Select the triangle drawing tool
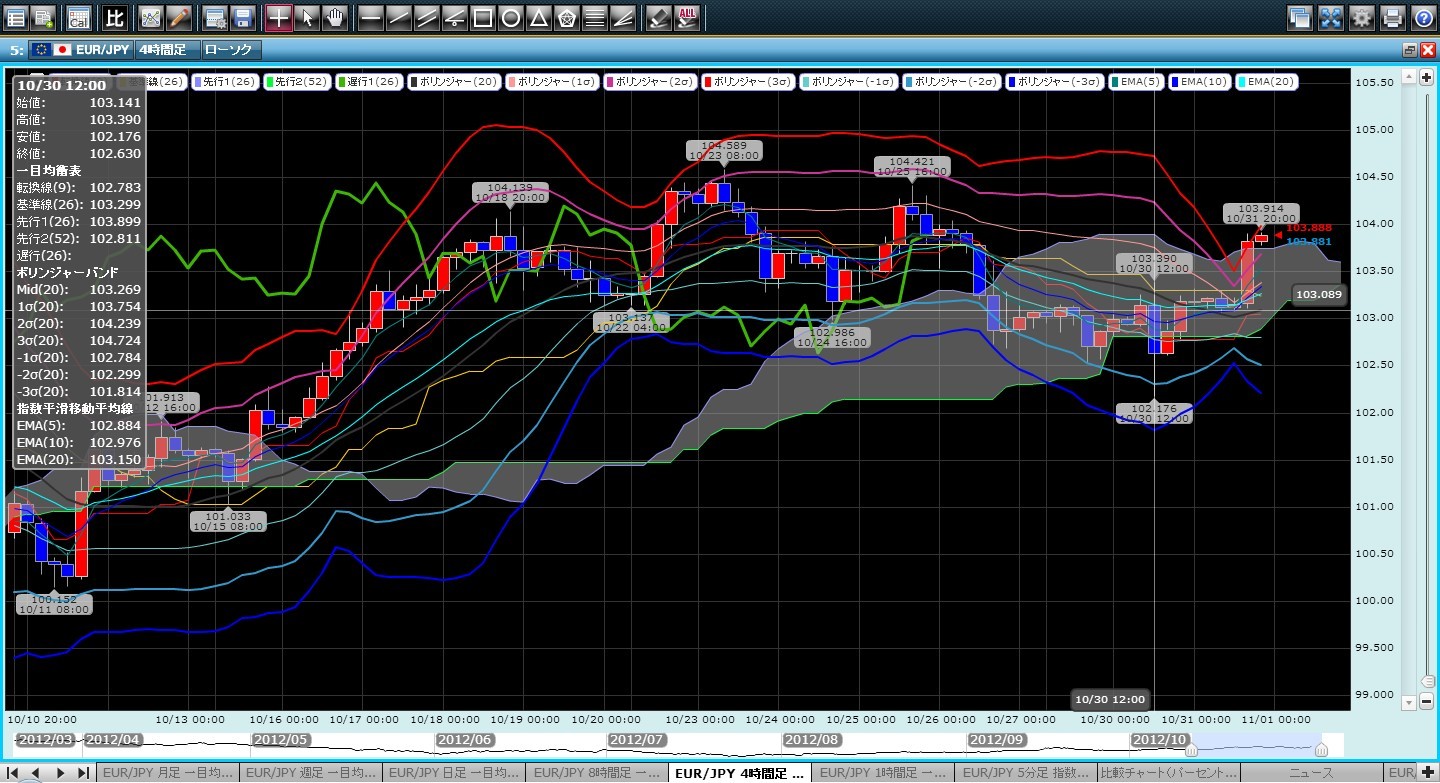1440x783 pixels. pos(538,17)
